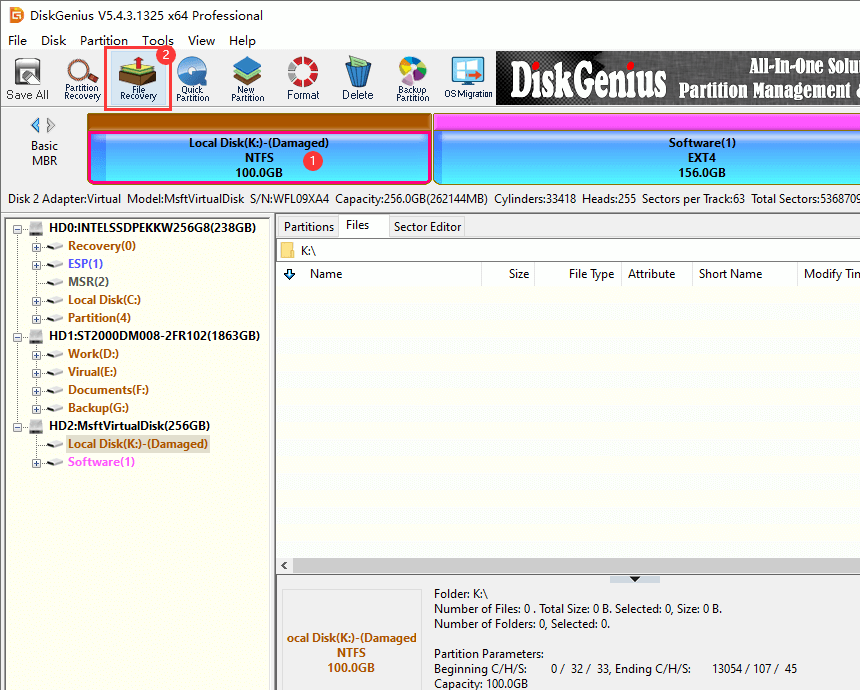Open the Backup Partition tool
The height and width of the screenshot is (690, 860).
click(x=412, y=79)
